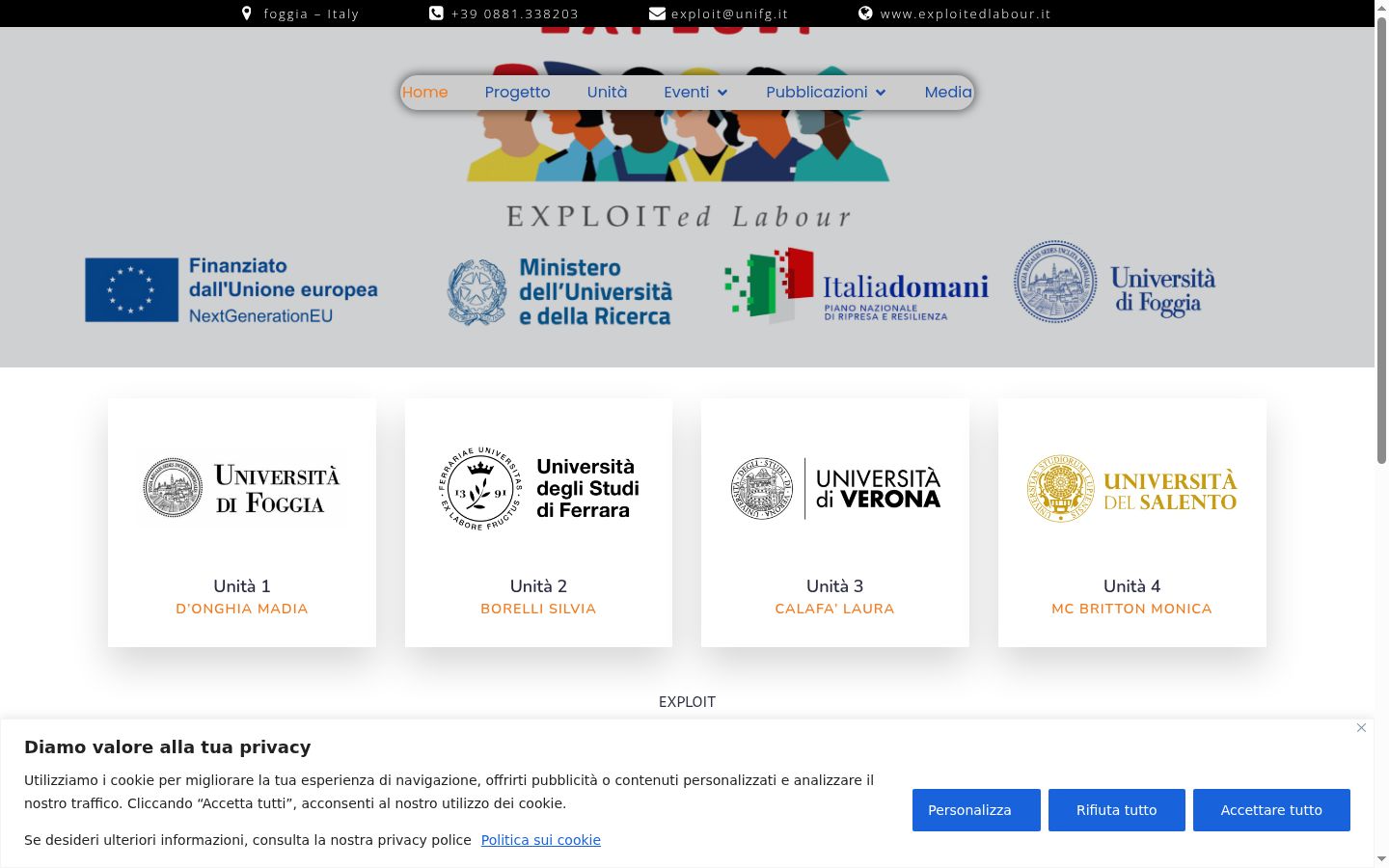The image size is (1389, 868).
Task: Open BORELLI SILVIA unit link
Action: pos(538,609)
